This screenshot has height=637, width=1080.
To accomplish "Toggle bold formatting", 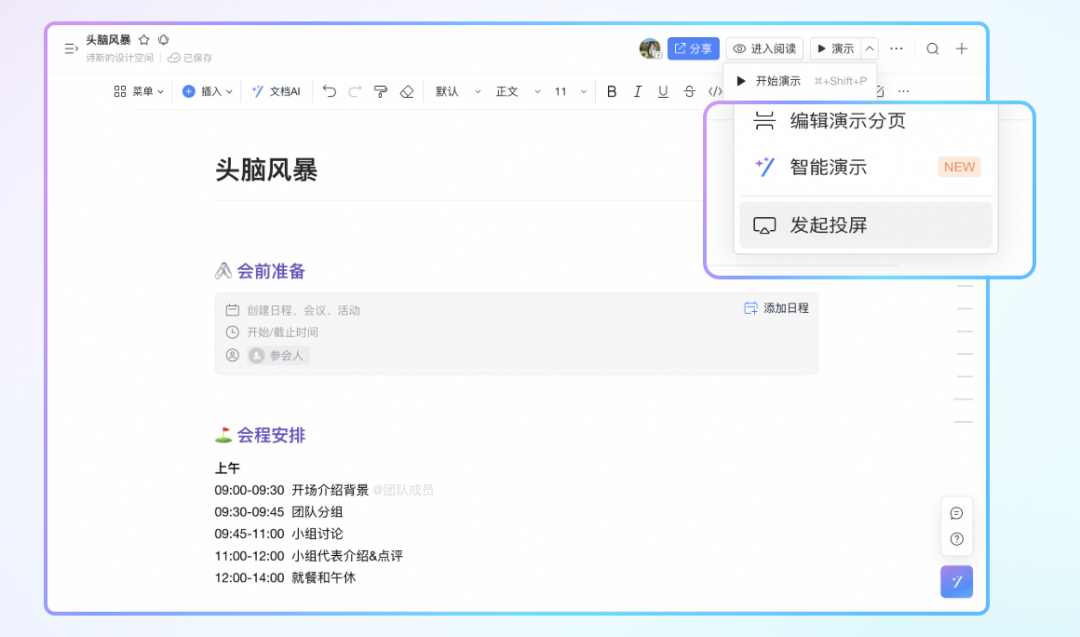I will (612, 91).
